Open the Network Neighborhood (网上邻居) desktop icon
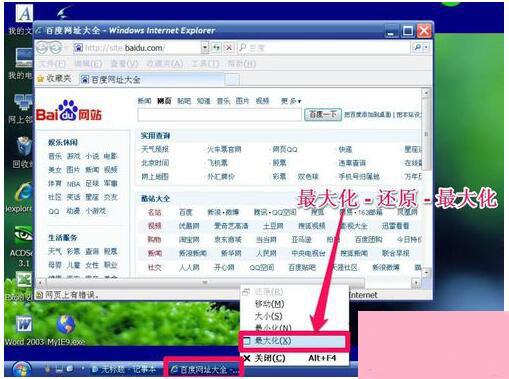Image resolution: width=509 pixels, height=379 pixels. (24, 102)
